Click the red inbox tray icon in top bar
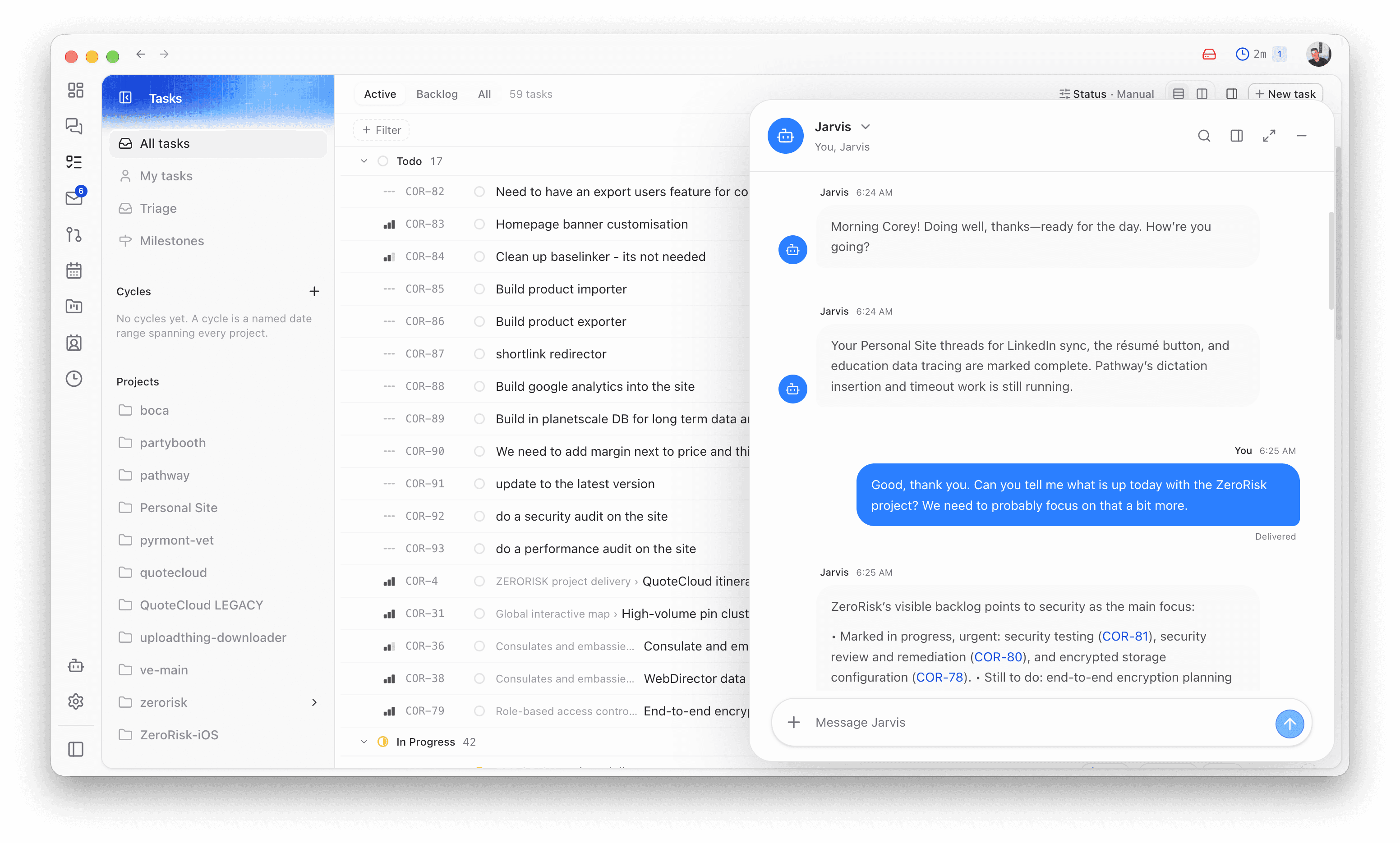Image resolution: width=1400 pixels, height=843 pixels. [1209, 54]
